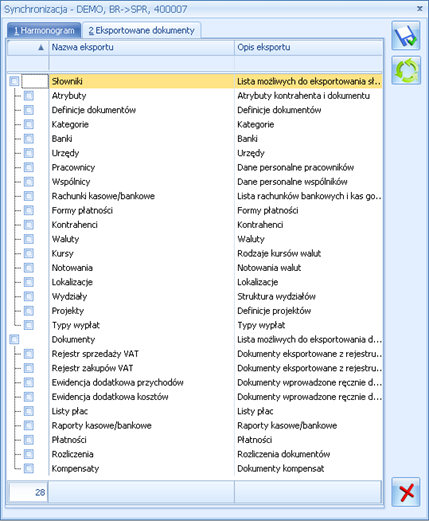Click 'Atrybuty kontrahenta i dokumentu' description
429x521 pixels.
coord(304,96)
